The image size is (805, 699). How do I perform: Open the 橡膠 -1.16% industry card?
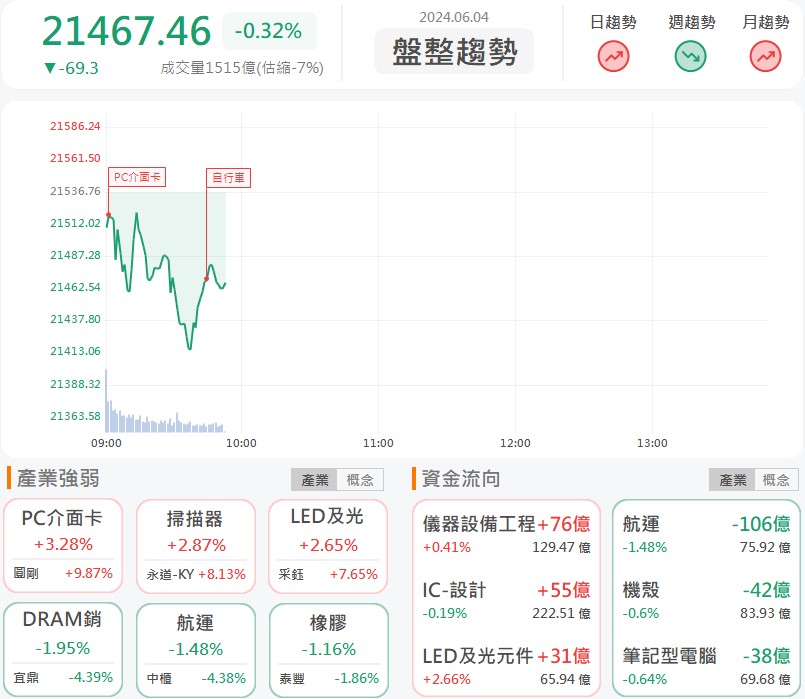click(x=329, y=650)
